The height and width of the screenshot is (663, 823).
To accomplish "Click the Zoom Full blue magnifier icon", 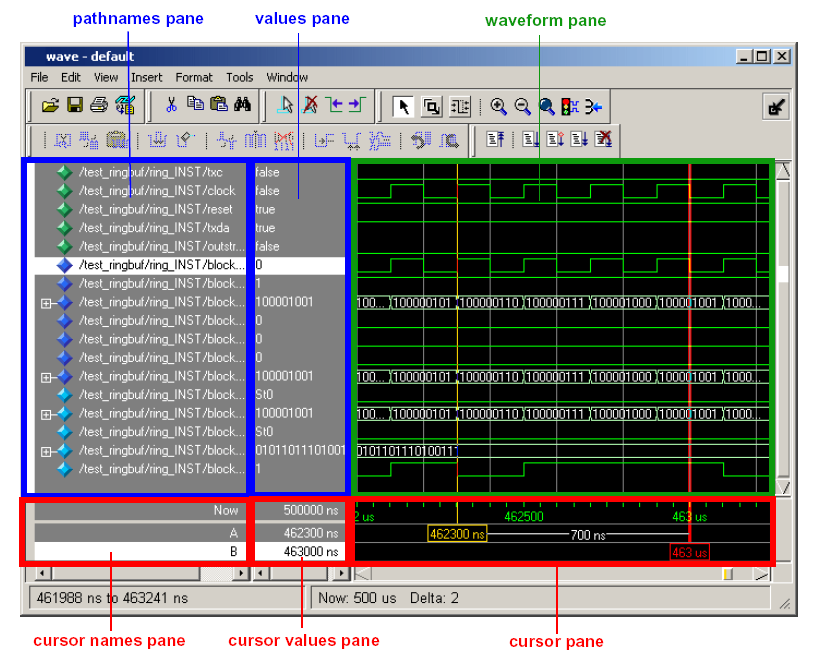I will coord(546,107).
